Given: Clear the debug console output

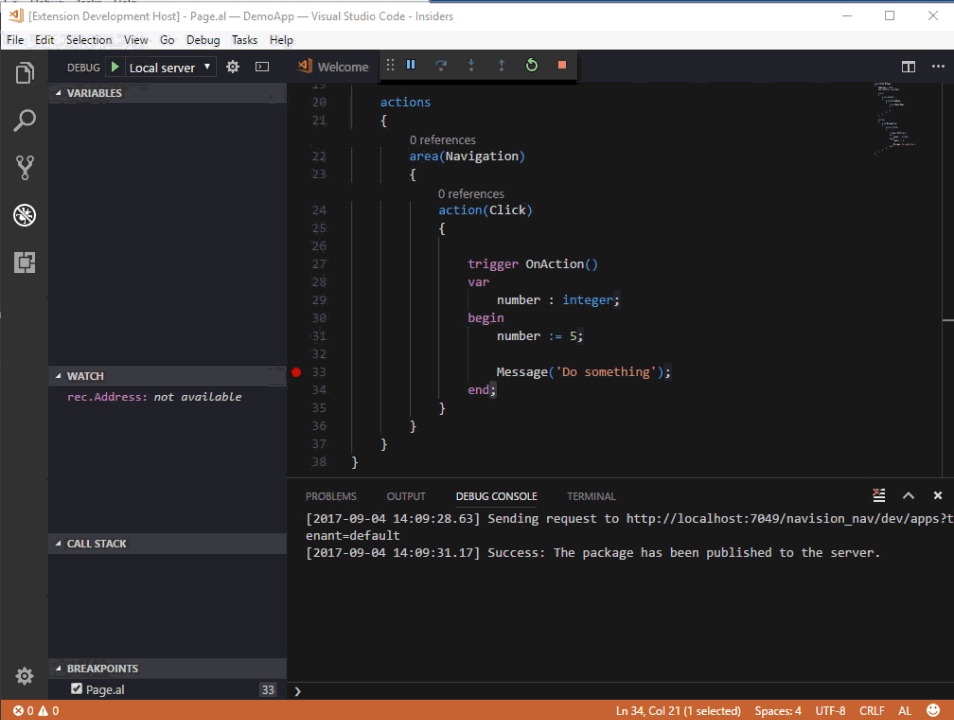Looking at the screenshot, I should tap(879, 495).
